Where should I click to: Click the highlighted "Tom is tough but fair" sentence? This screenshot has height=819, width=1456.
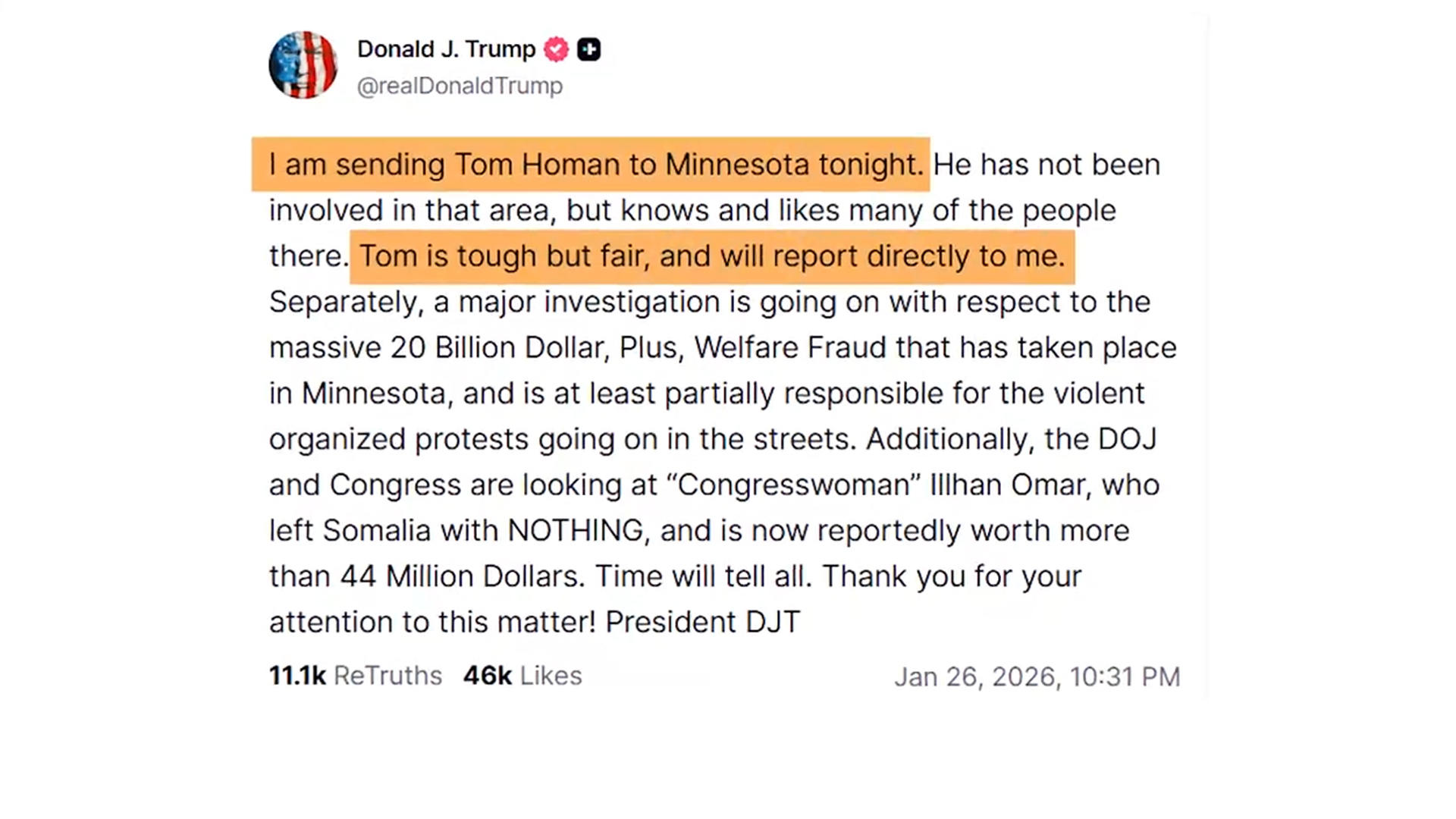711,256
